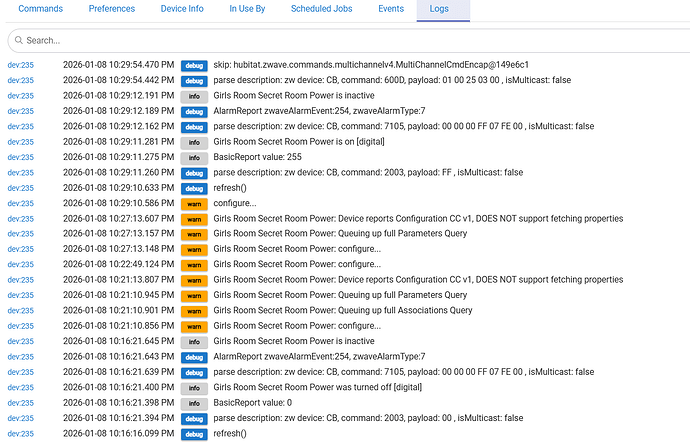Click dev:235 link beside BasicReport value: 255
The width and height of the screenshot is (690, 443).
point(20,157)
